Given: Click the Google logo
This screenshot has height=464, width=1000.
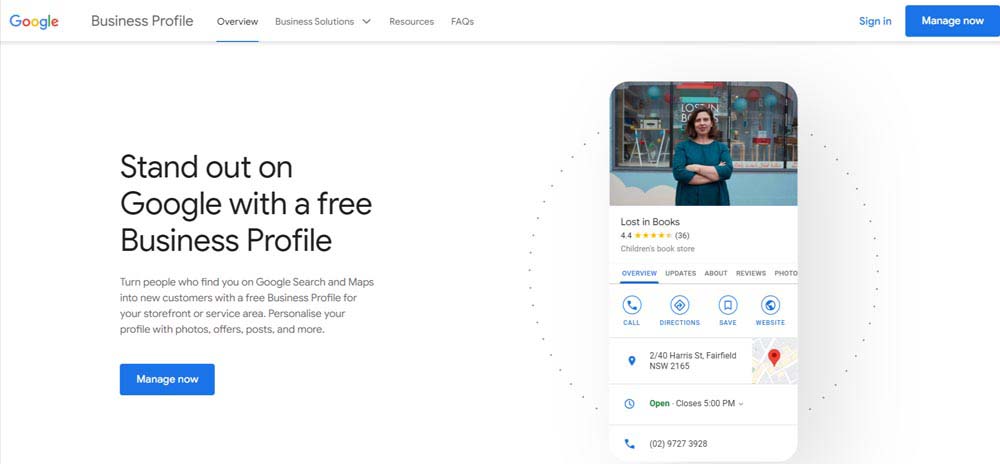Looking at the screenshot, I should click(34, 21).
